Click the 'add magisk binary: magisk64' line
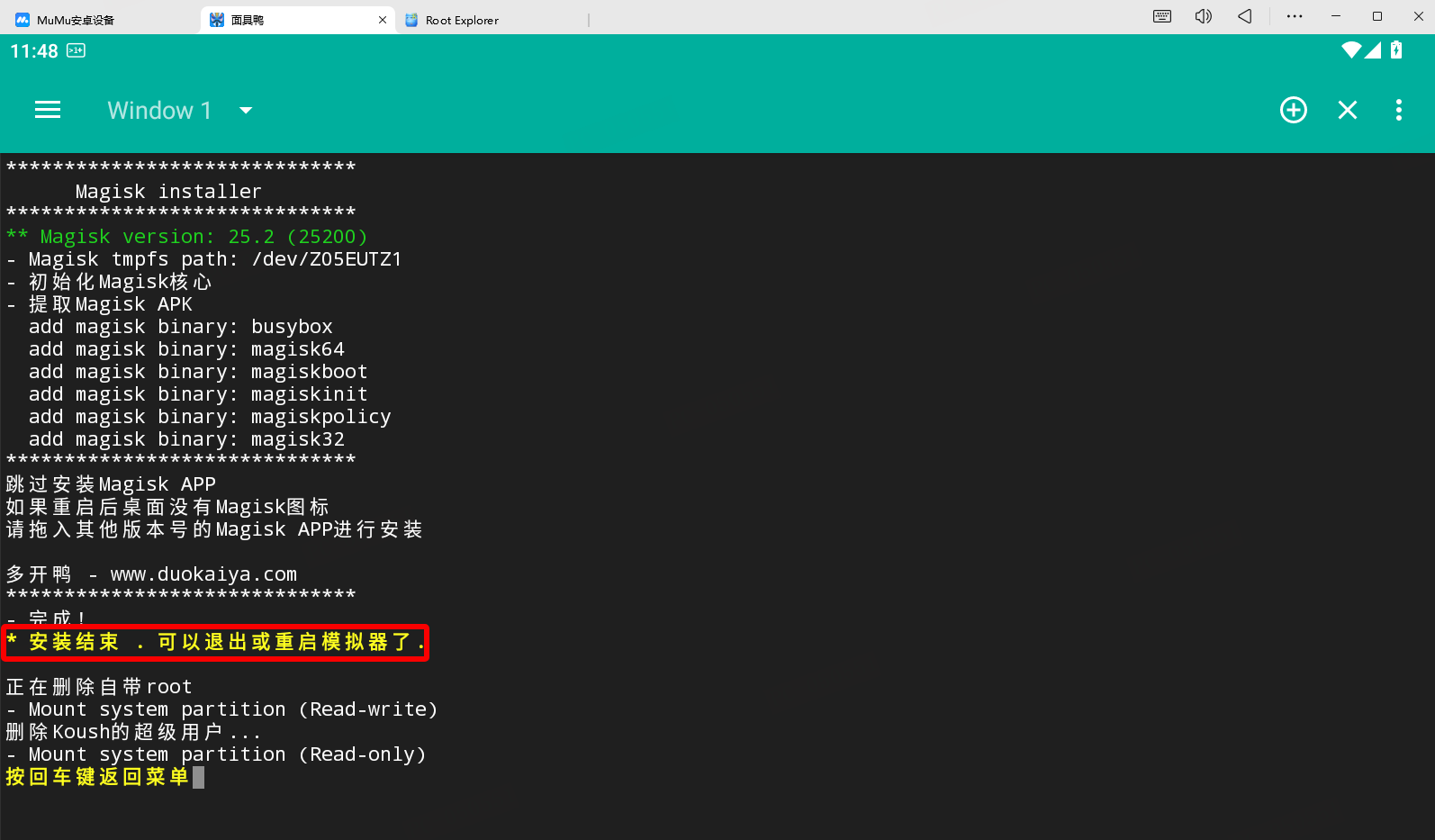The height and width of the screenshot is (840, 1435). pyautogui.click(x=186, y=349)
